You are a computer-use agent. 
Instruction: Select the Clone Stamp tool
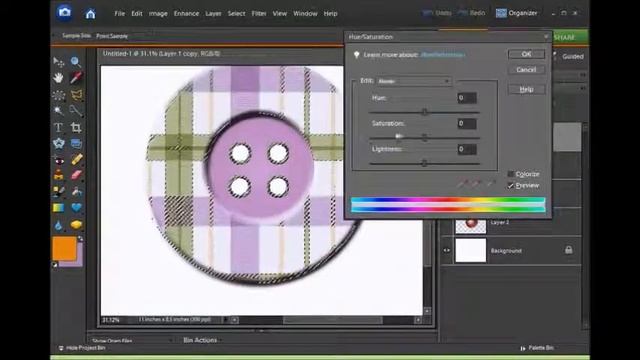(x=58, y=176)
